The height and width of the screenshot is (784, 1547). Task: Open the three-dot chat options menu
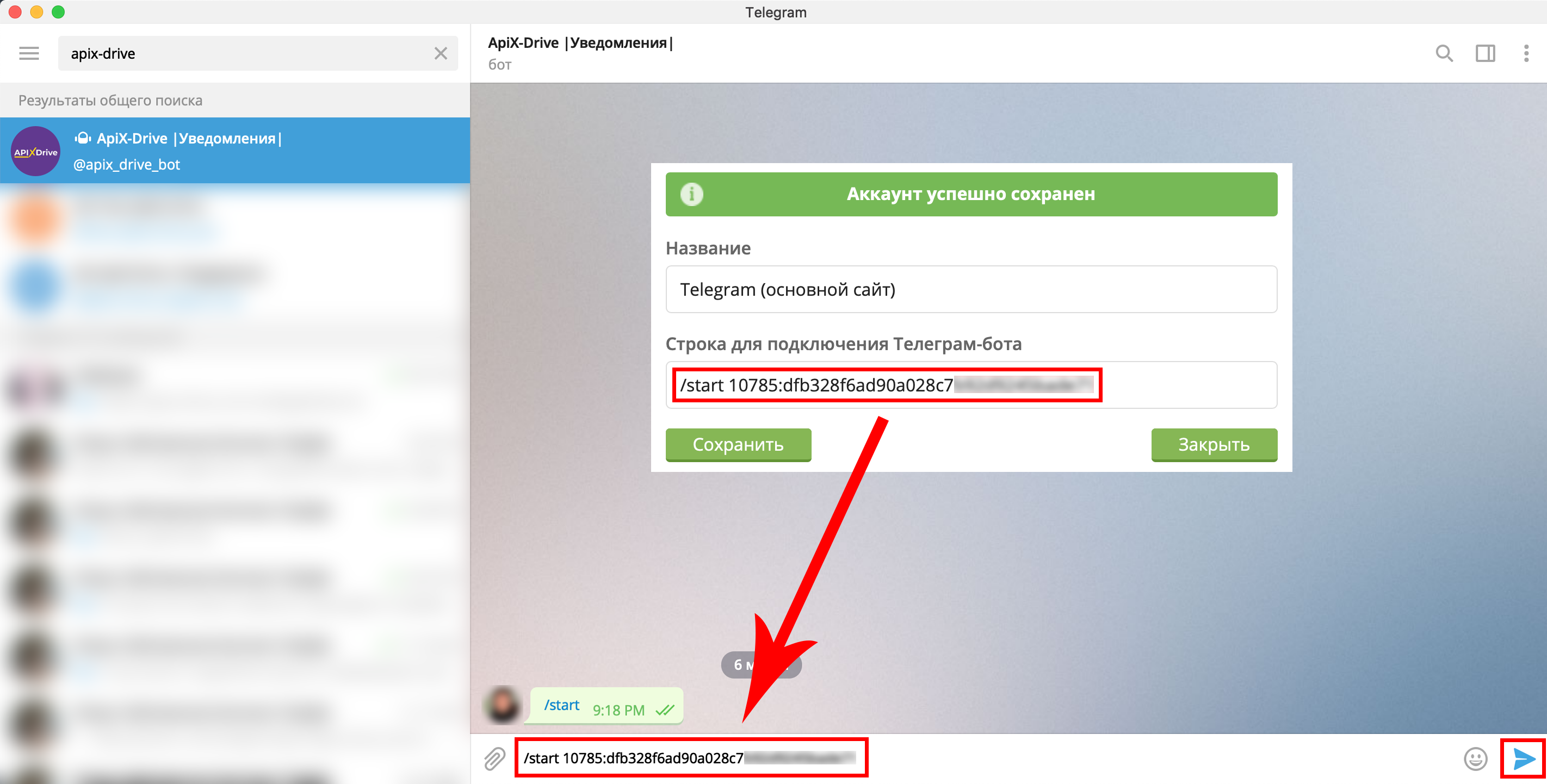(1526, 53)
